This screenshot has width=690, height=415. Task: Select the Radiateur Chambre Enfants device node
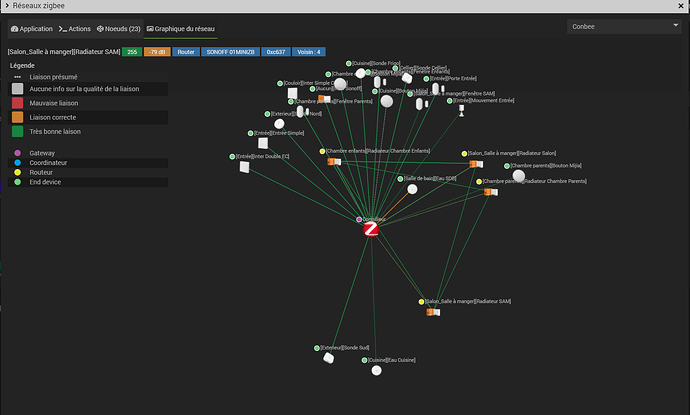[x=334, y=162]
